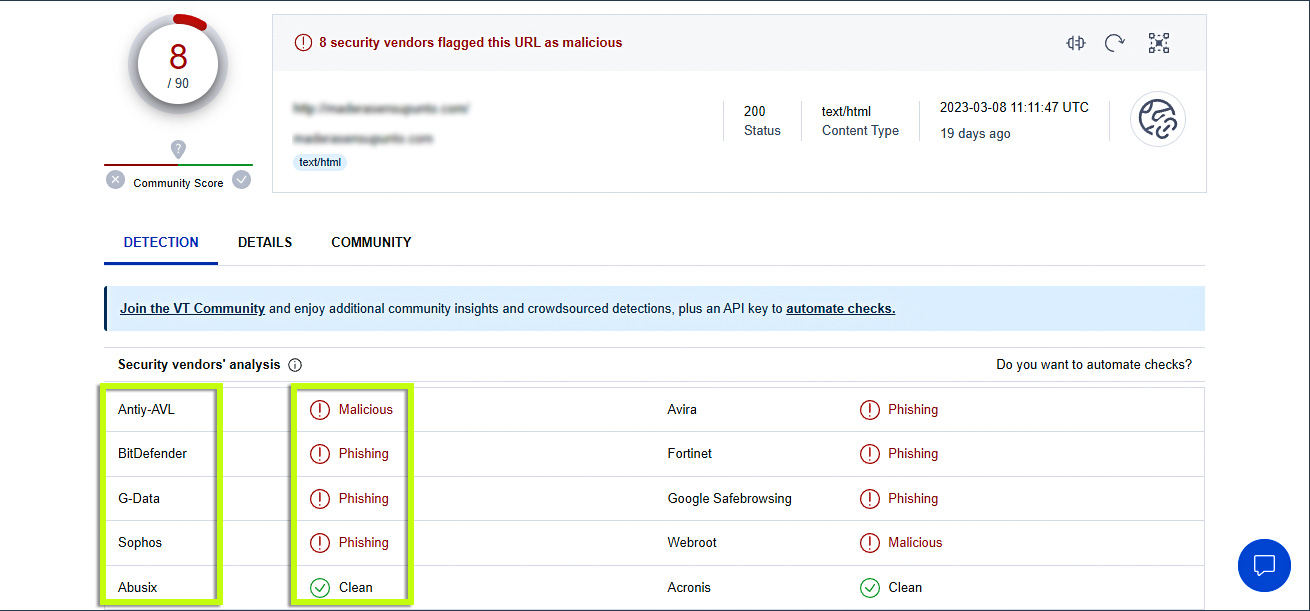The height and width of the screenshot is (611, 1310).
Task: Reanalyze the URL with the refresh icon
Action: [1115, 43]
